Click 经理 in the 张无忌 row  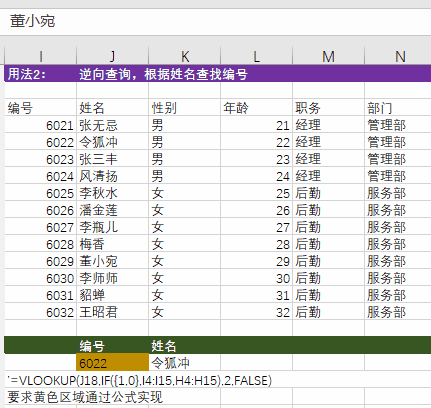329,125
